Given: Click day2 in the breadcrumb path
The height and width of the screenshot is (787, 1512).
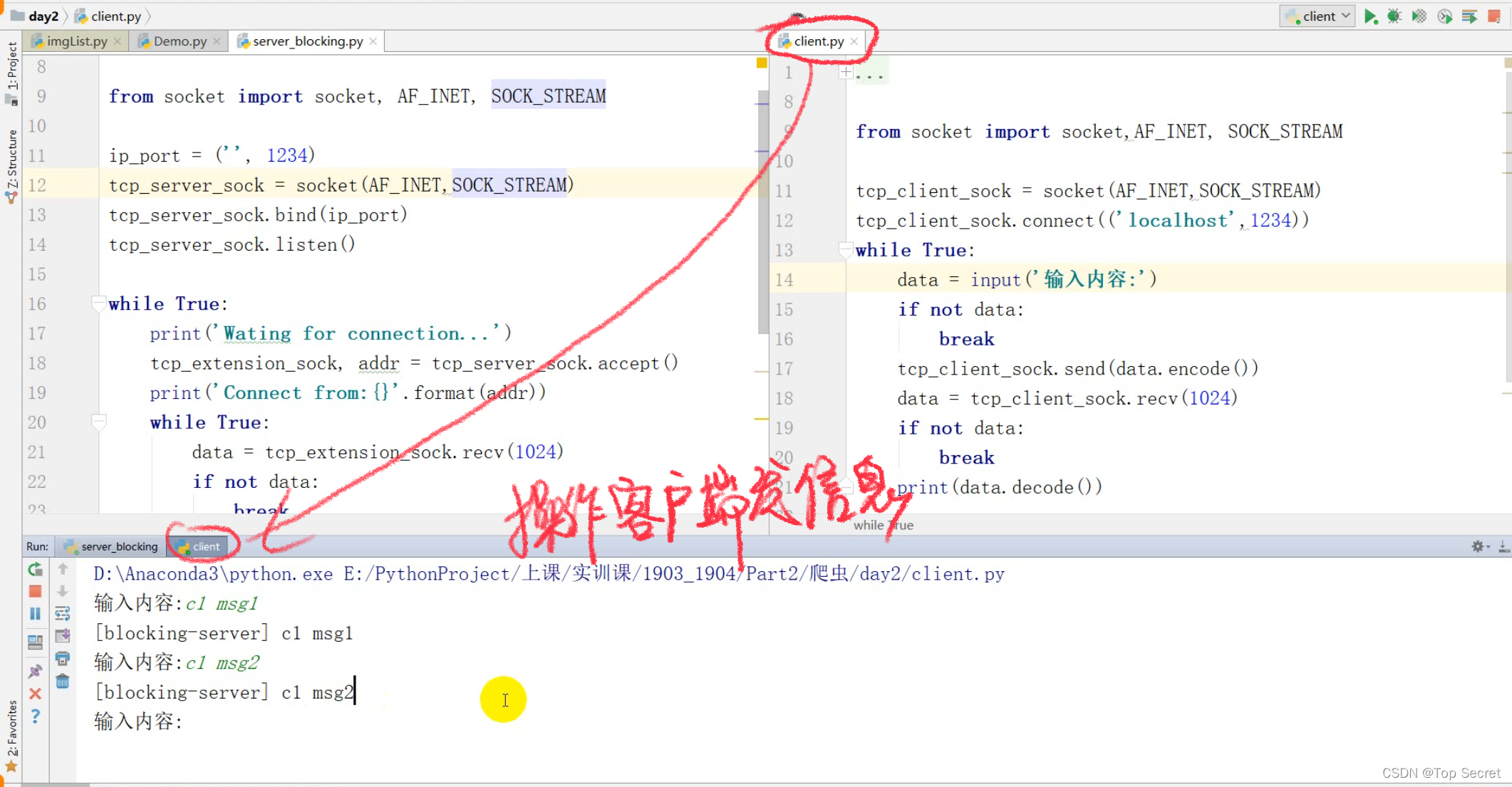Looking at the screenshot, I should 43,16.
